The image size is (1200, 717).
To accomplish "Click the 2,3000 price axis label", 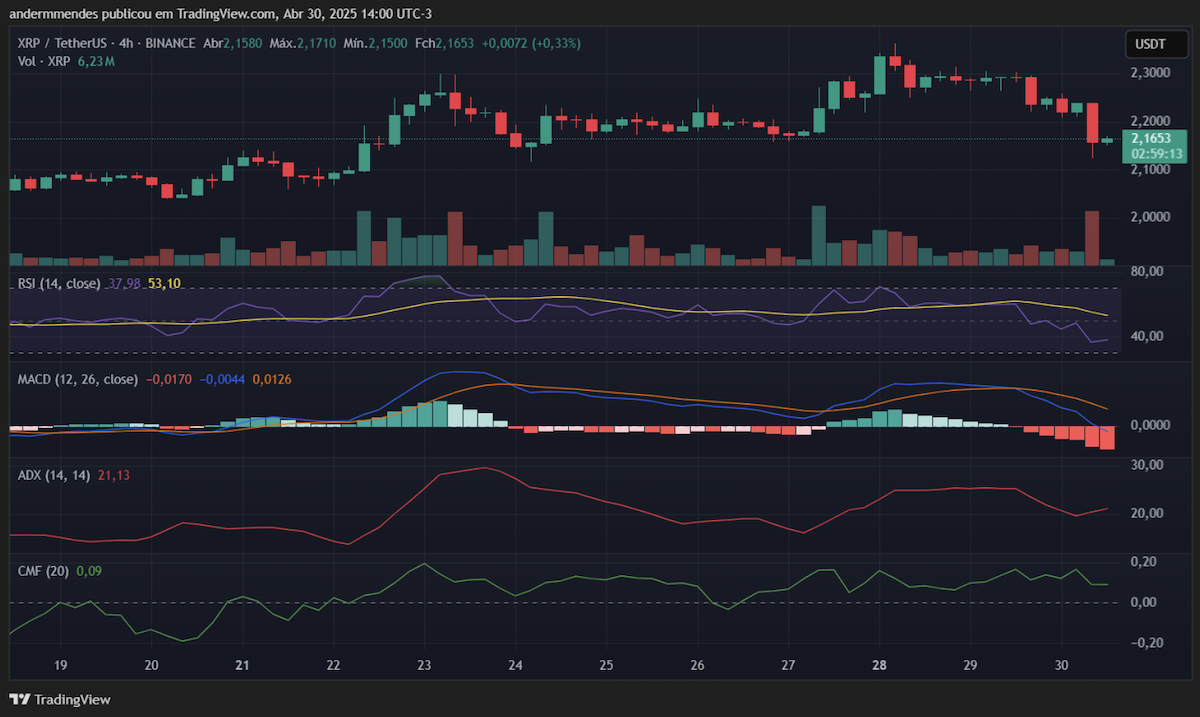I will coord(1150,73).
